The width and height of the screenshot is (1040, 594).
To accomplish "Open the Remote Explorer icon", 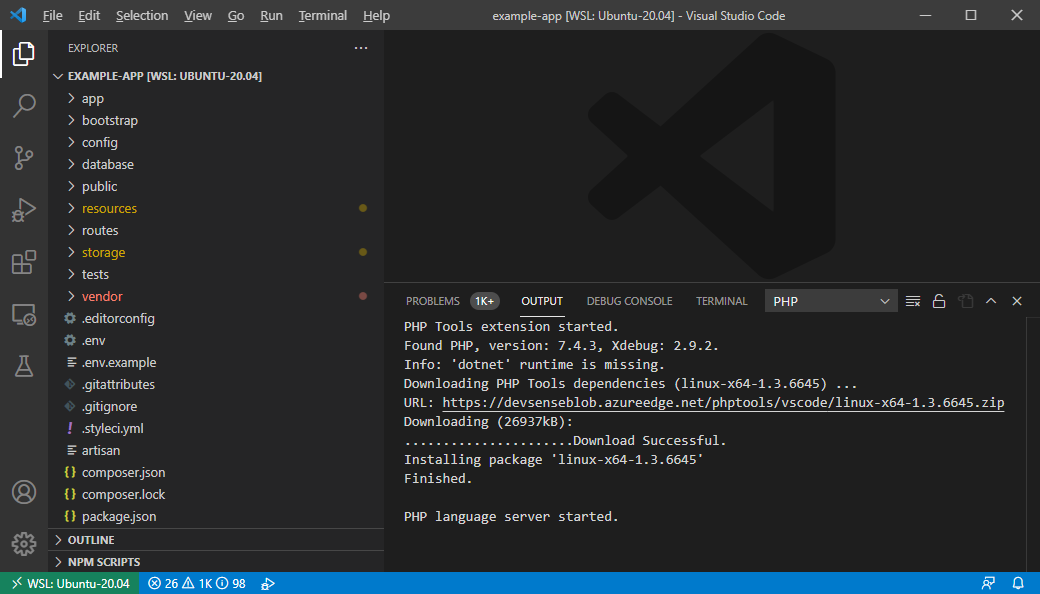I will [x=24, y=314].
